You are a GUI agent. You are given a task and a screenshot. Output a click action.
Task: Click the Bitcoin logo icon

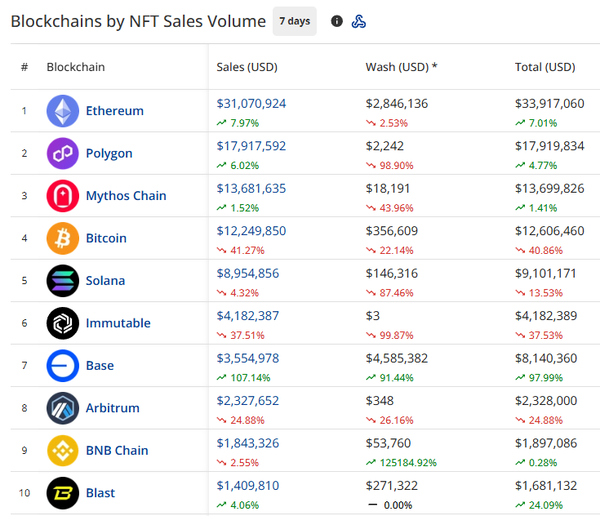62,239
